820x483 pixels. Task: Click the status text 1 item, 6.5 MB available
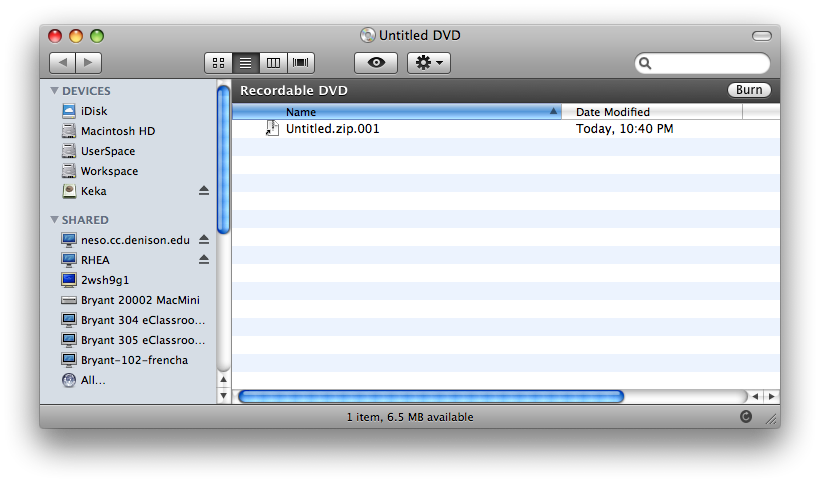tap(410, 417)
